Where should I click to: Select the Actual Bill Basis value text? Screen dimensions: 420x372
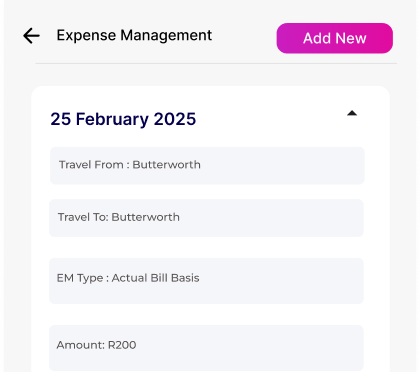tap(155, 278)
